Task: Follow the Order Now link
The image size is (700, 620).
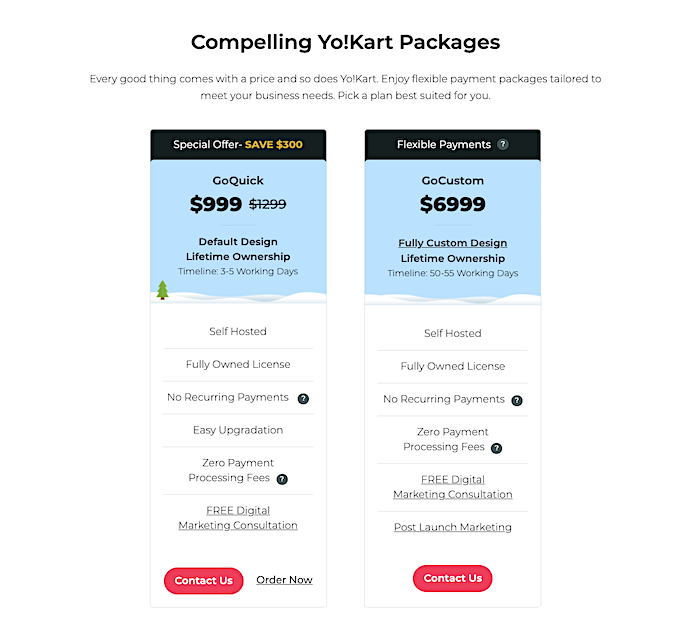Action: click(284, 580)
